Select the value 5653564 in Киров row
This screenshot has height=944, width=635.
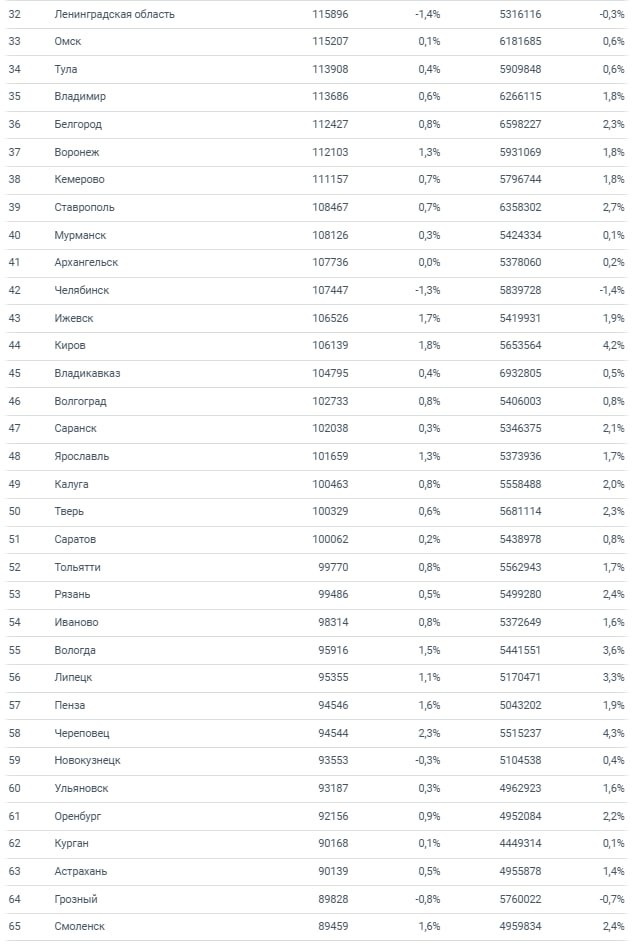(x=521, y=346)
